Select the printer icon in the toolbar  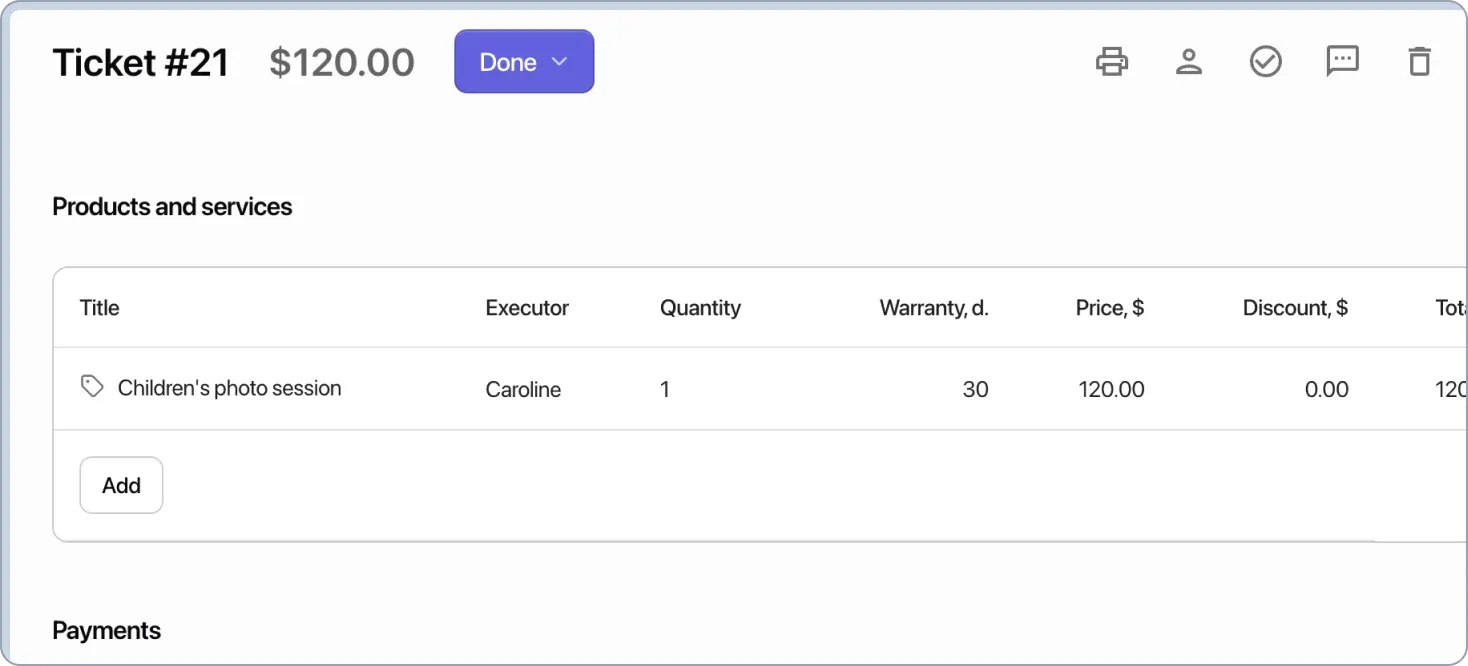point(1112,61)
